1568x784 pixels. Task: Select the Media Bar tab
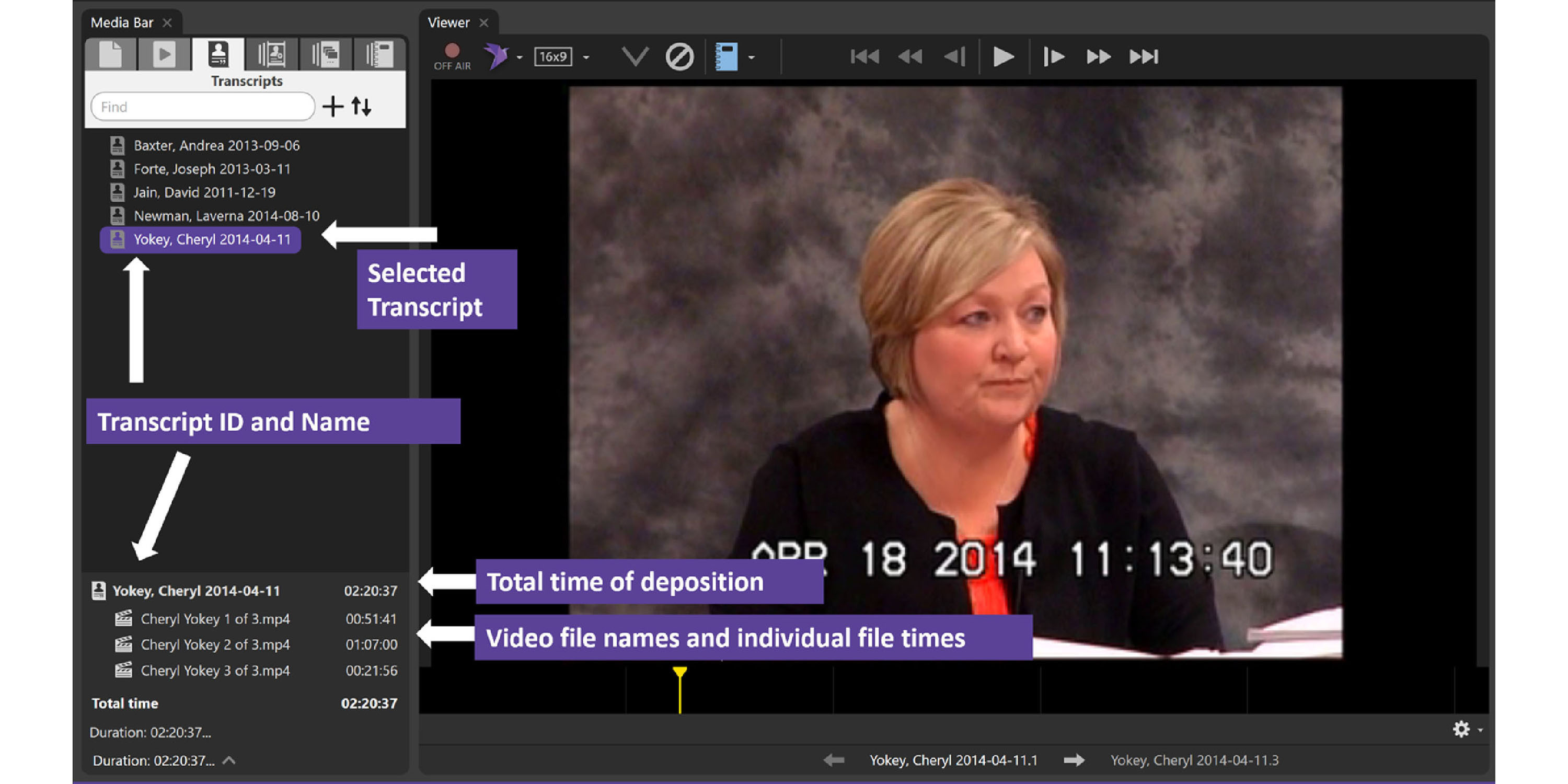point(122,22)
